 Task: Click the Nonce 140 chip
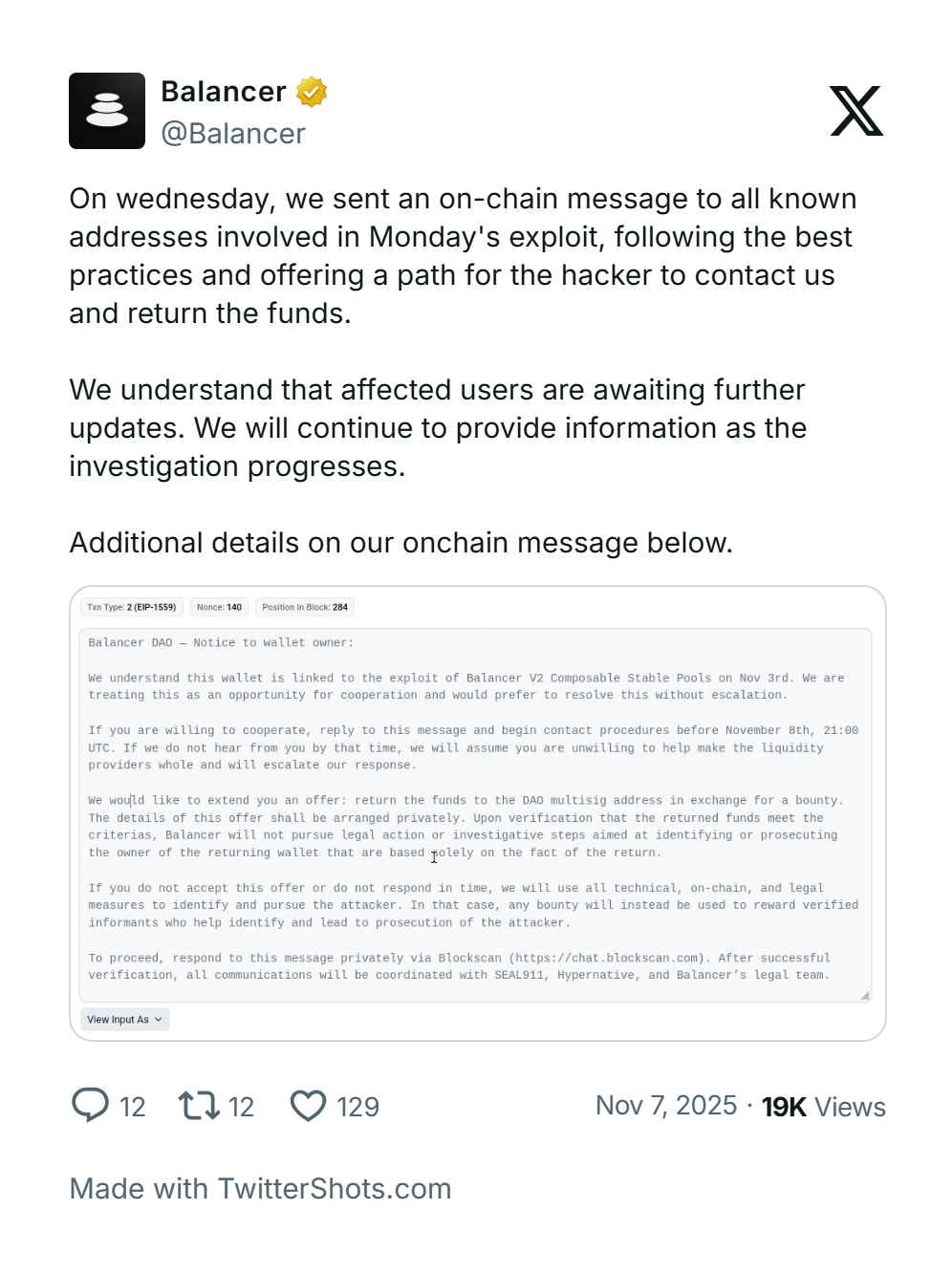coord(219,607)
